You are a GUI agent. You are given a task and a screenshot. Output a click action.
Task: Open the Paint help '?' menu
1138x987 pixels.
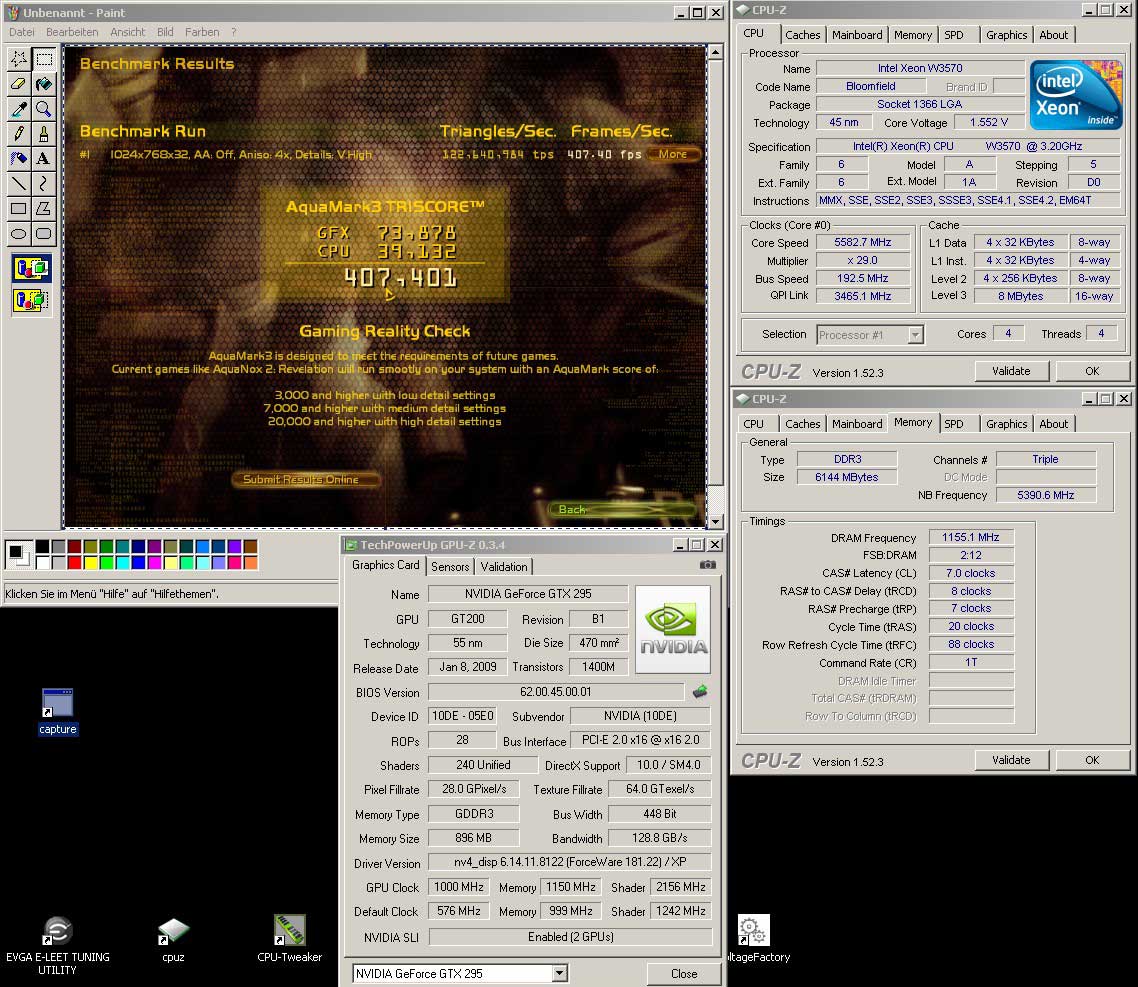pos(234,32)
